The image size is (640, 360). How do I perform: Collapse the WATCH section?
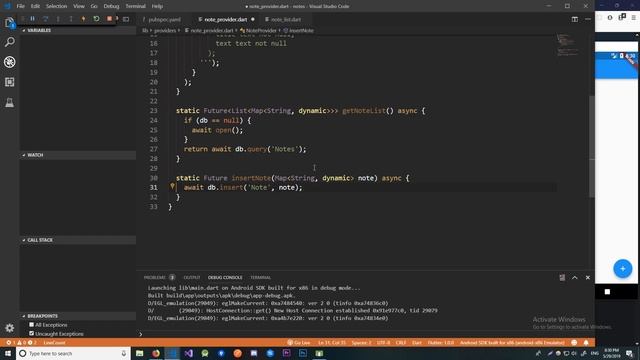coord(78,155)
